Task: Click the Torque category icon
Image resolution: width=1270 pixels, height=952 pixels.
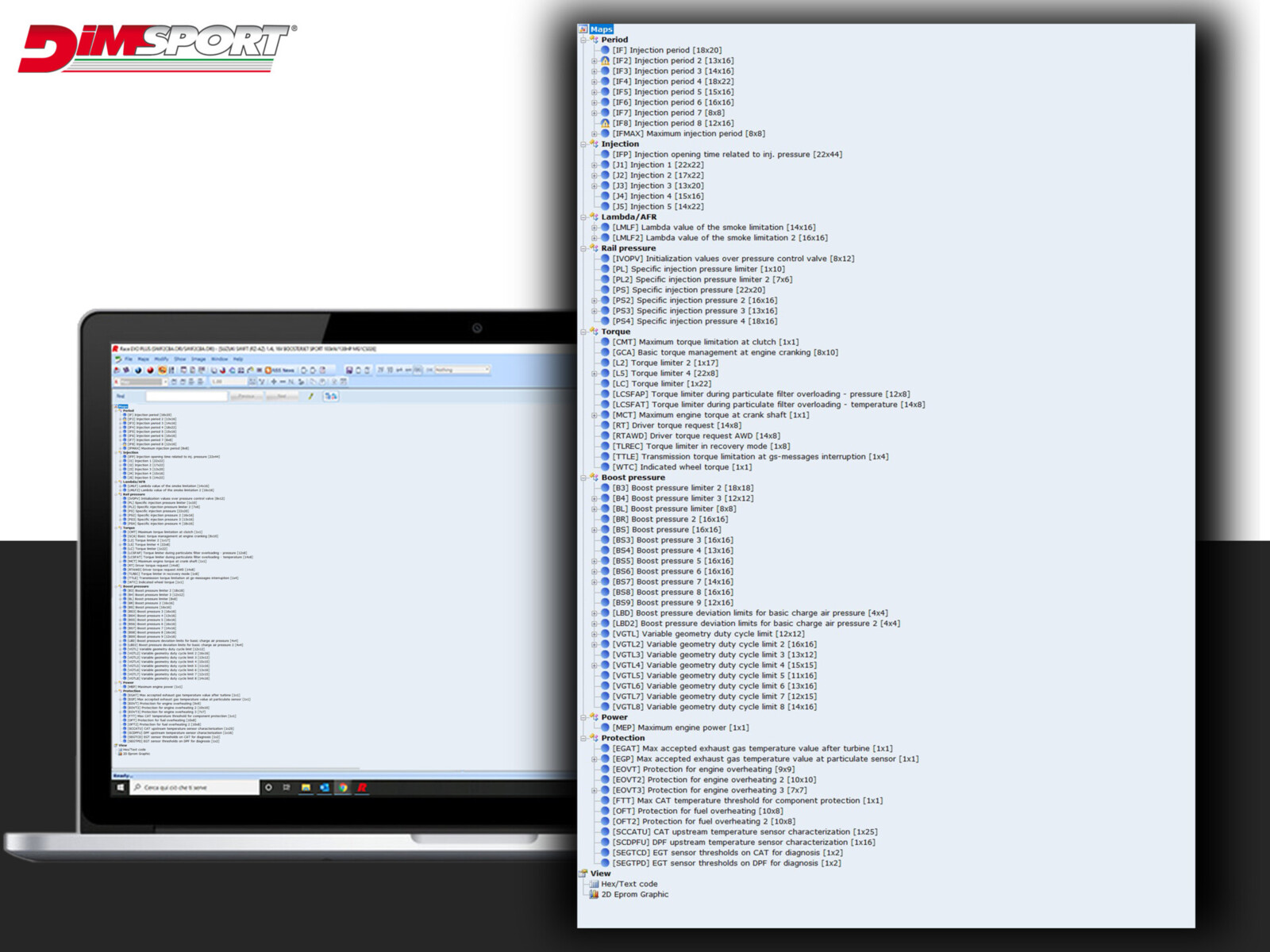Action: point(594,332)
